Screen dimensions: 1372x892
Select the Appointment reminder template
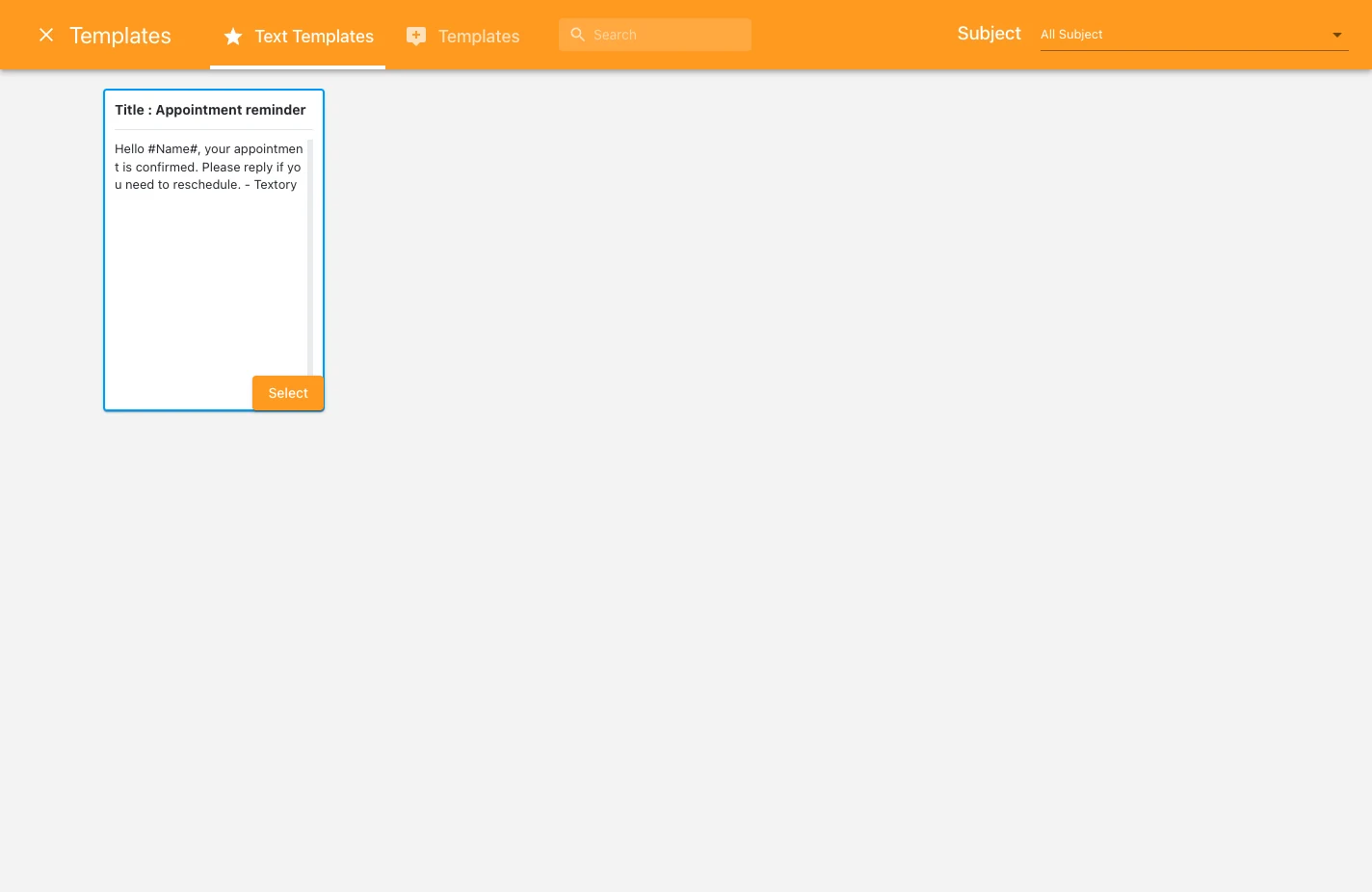[288, 393]
